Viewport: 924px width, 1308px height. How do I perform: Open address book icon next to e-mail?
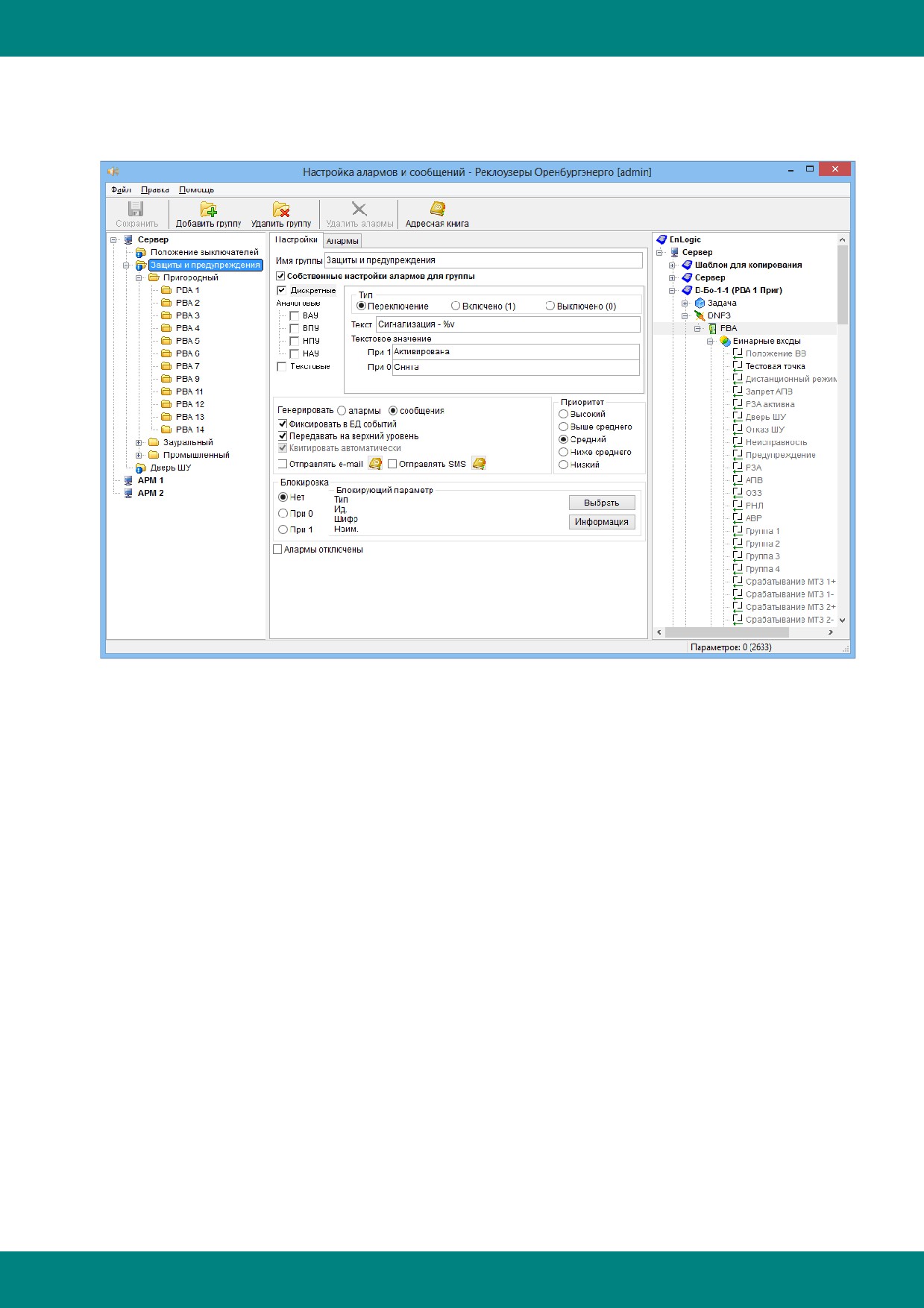pyautogui.click(x=376, y=463)
